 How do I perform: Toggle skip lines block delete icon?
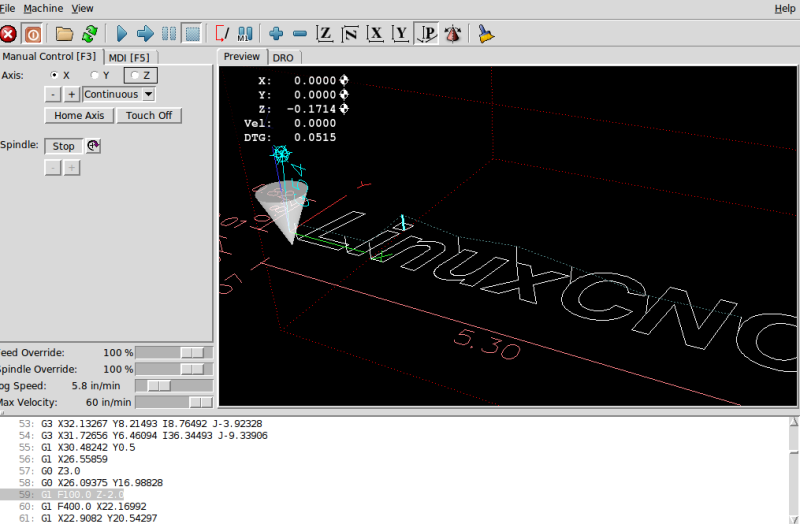[222, 34]
